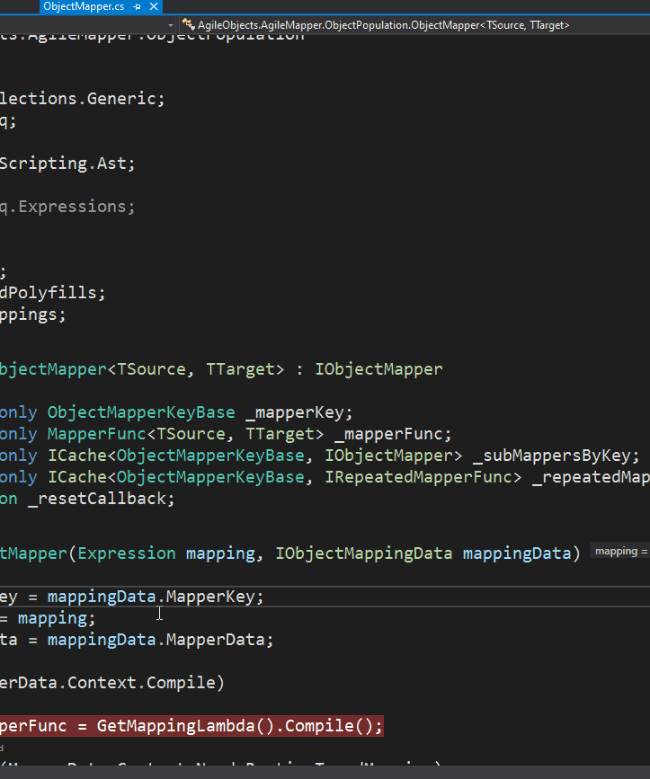
Task: Place cursor on mappingData.MapperKey expression
Action: click(x=155, y=597)
